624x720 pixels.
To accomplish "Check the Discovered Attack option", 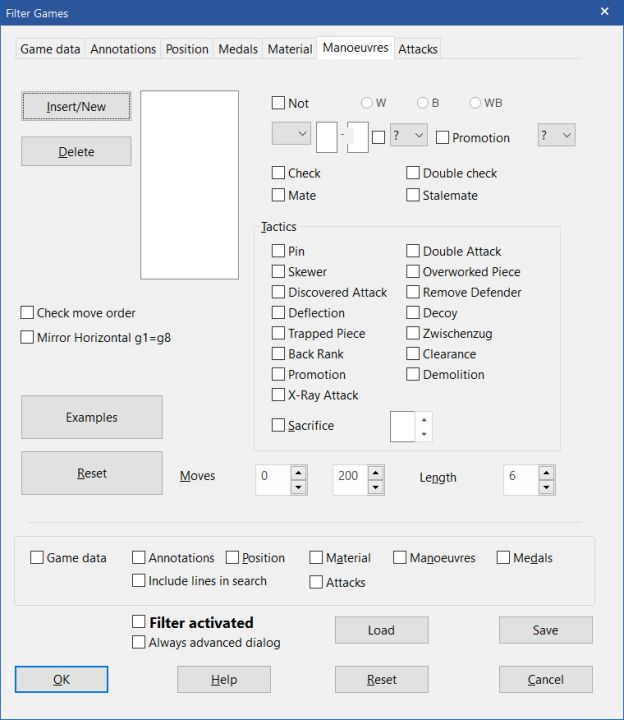I will click(279, 292).
